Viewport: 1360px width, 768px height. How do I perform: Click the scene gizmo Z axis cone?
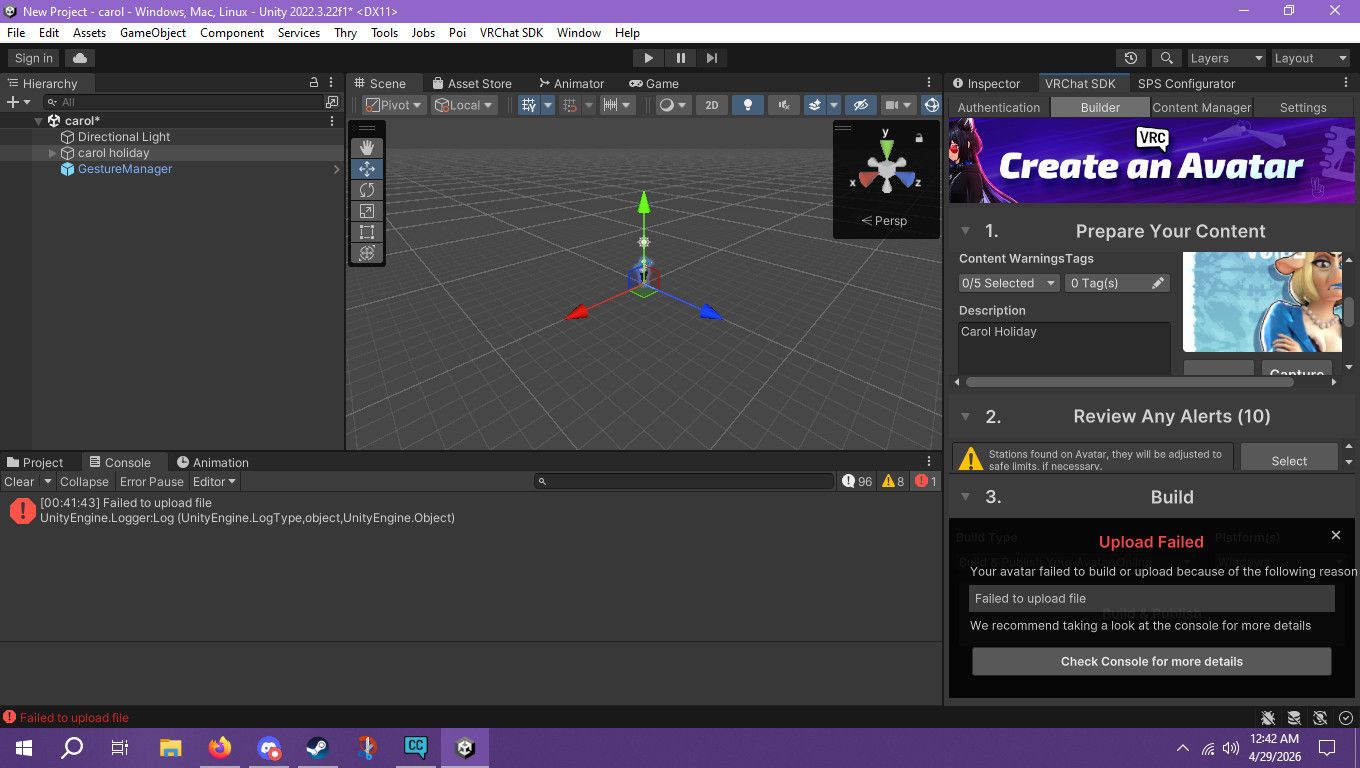(x=904, y=179)
